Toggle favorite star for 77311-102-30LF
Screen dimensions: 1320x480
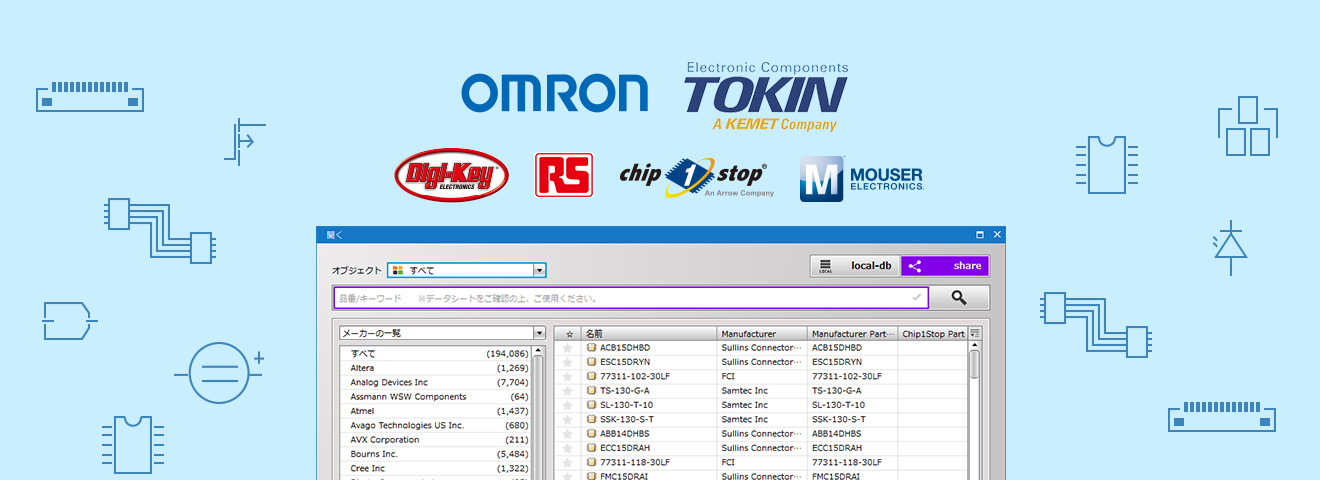coord(568,376)
